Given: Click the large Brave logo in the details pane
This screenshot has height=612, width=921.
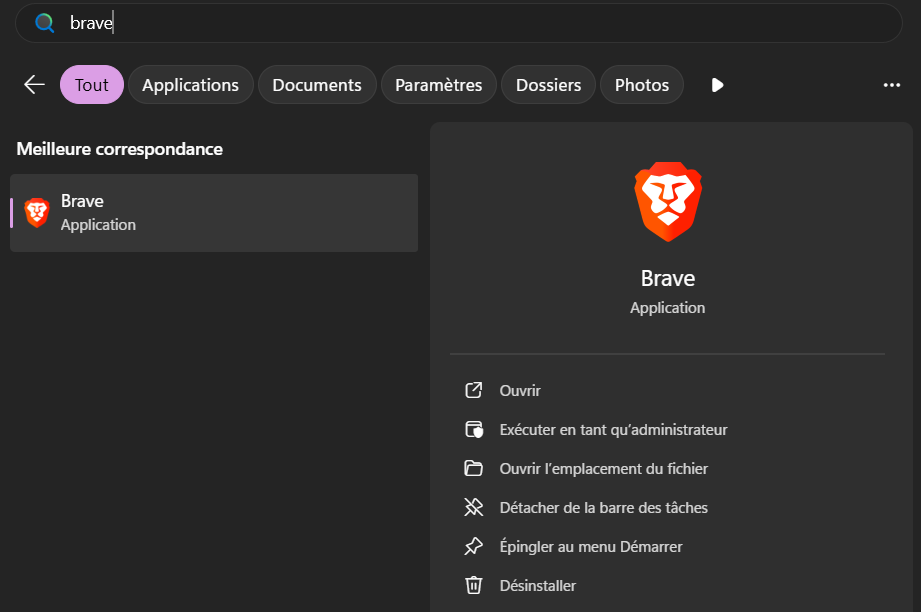Looking at the screenshot, I should click(x=668, y=201).
